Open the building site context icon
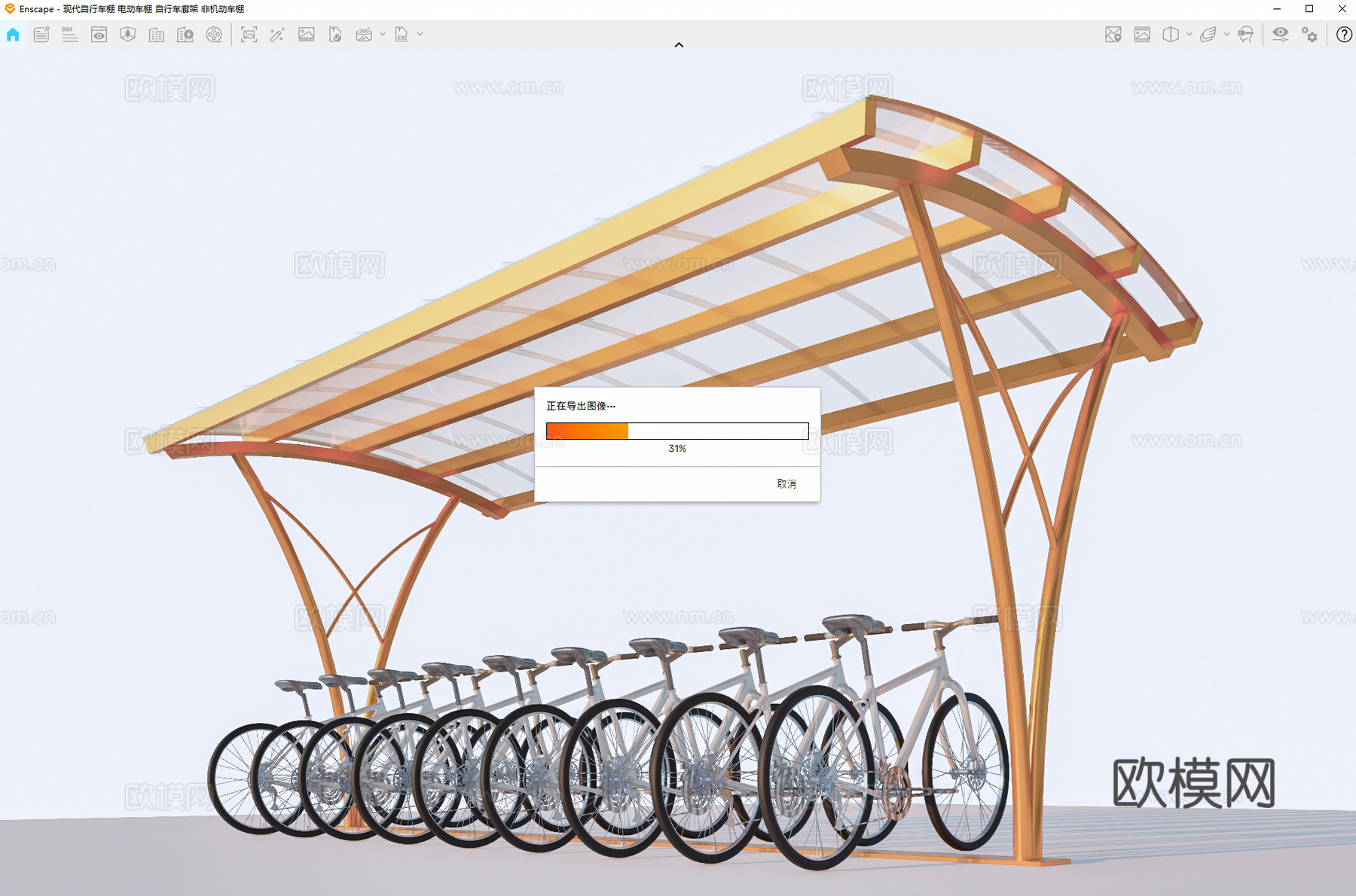The width and height of the screenshot is (1356, 896). pos(156,35)
